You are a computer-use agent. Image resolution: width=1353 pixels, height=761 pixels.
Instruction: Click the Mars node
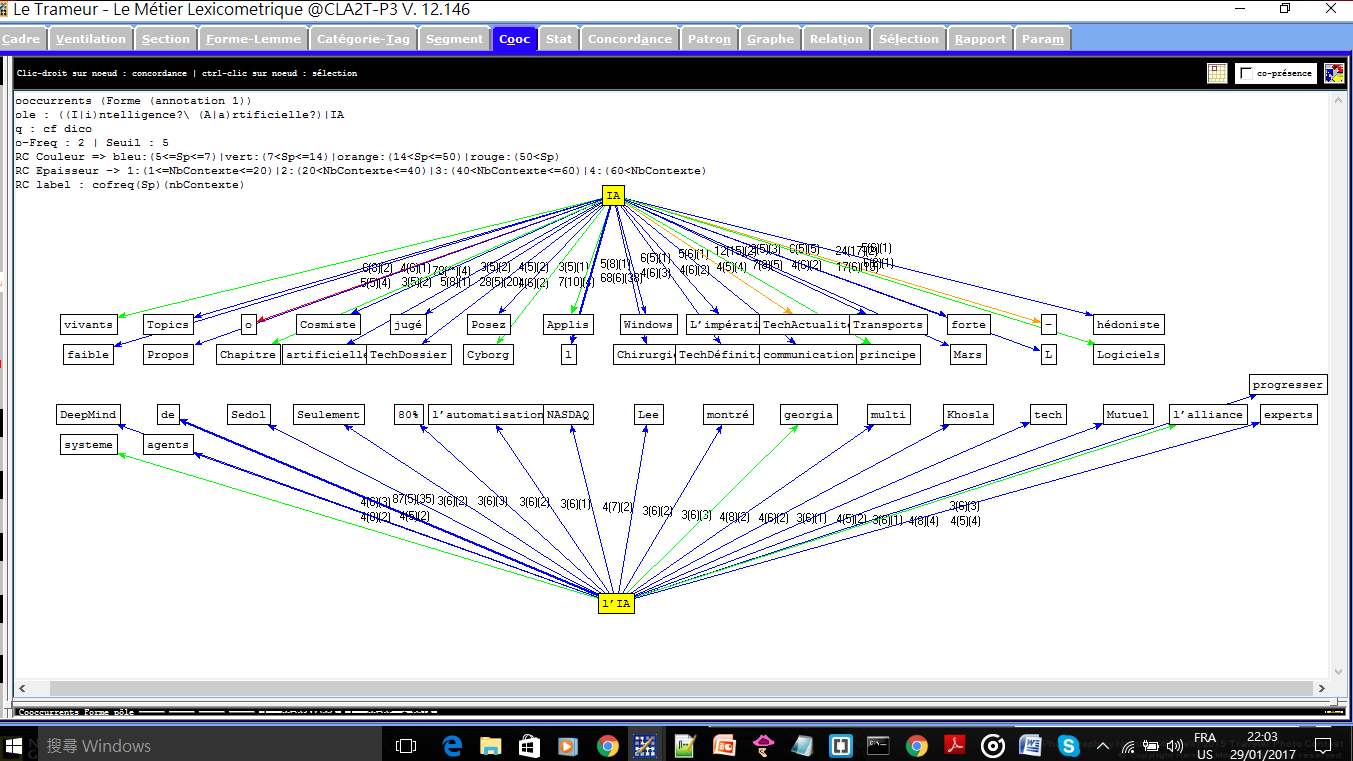[x=968, y=355]
